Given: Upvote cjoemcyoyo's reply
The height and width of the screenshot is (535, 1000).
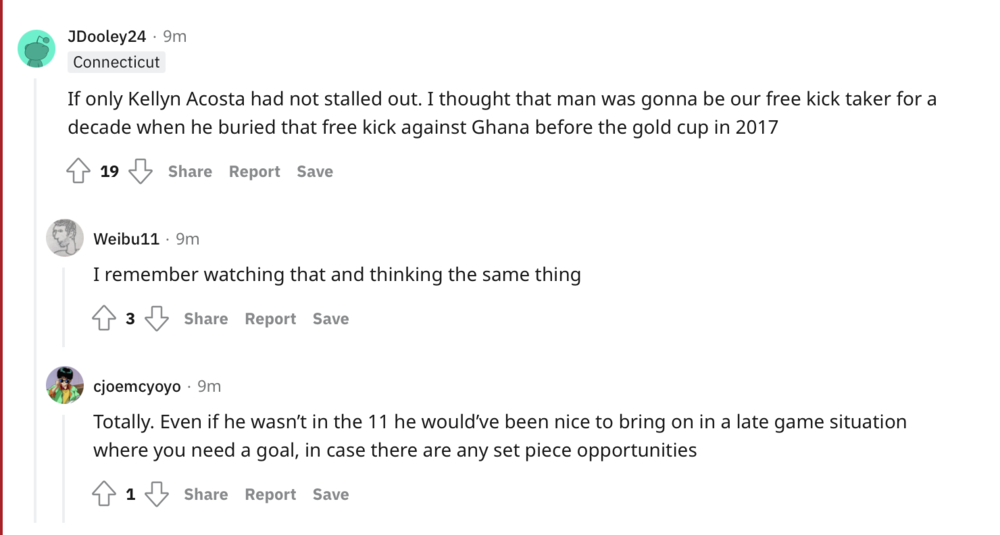Looking at the screenshot, I should (x=103, y=494).
